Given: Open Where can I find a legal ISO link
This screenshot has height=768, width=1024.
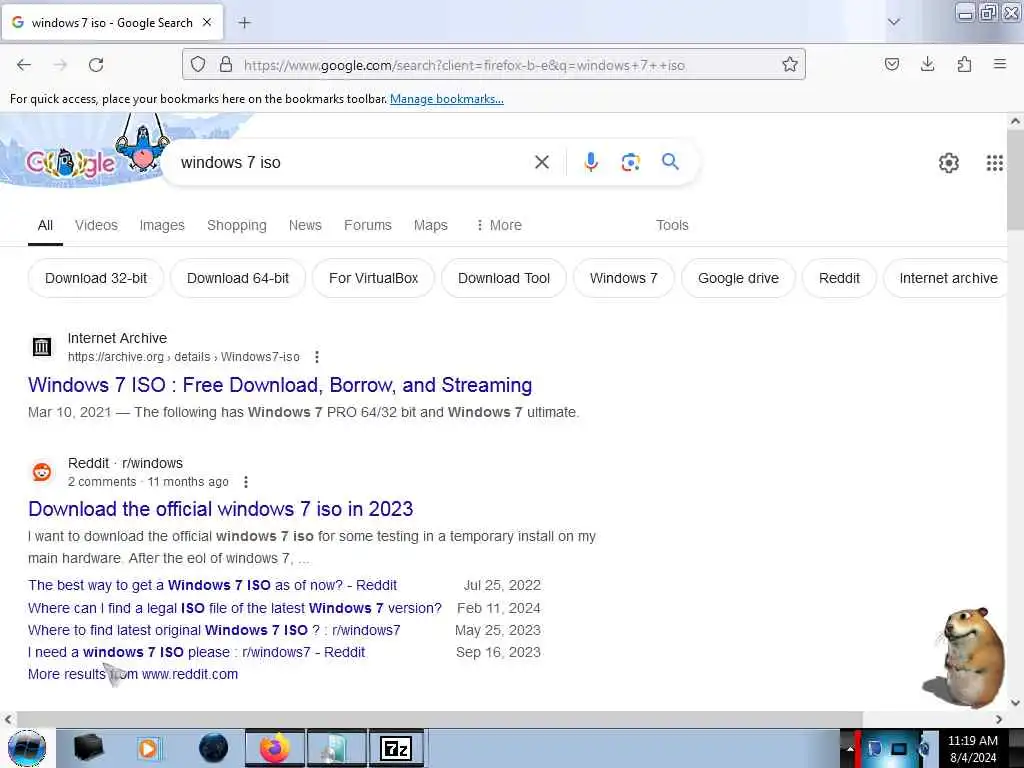Looking at the screenshot, I should [x=234, y=608].
